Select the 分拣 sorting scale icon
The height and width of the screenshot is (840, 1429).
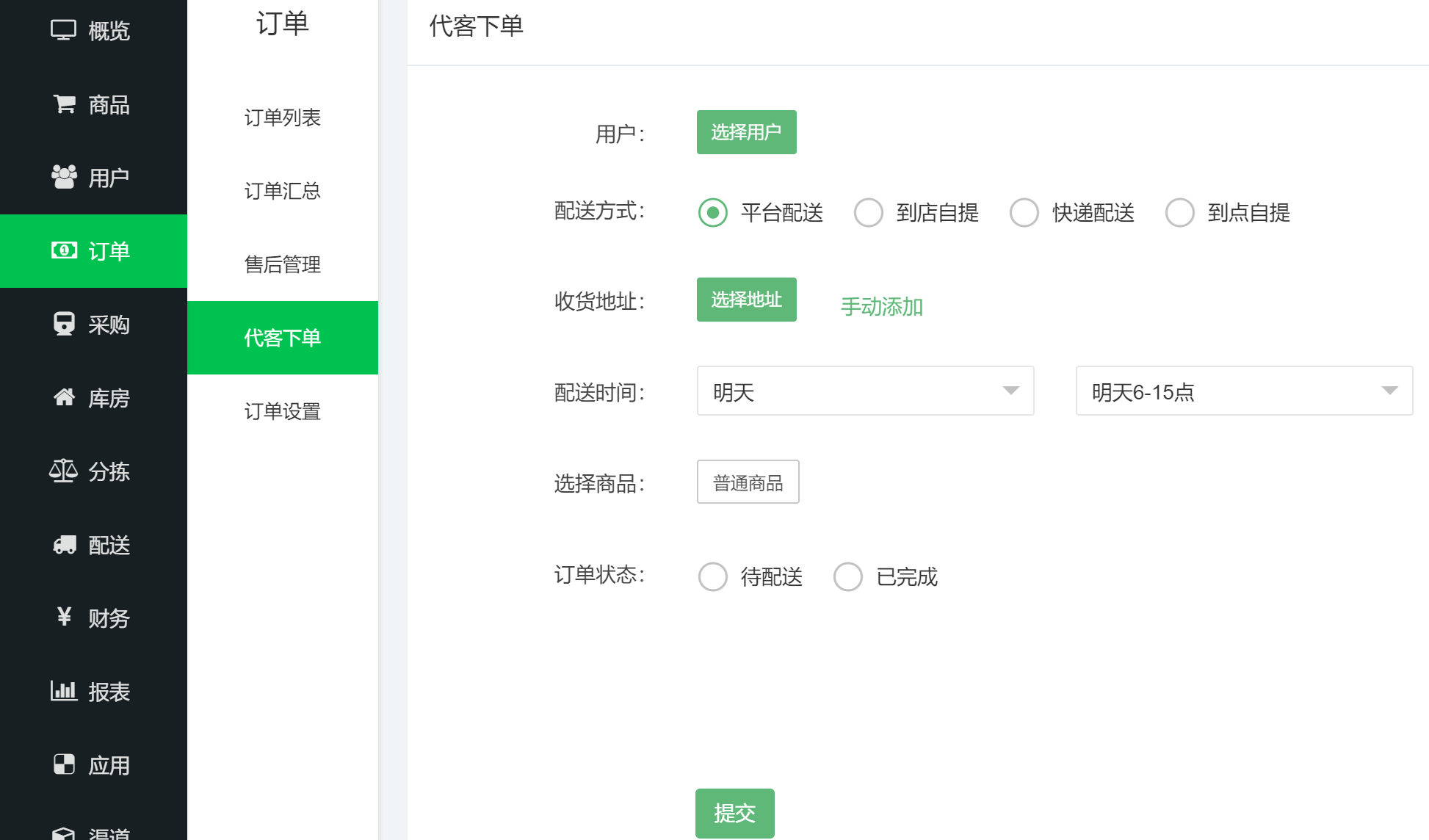click(x=63, y=471)
